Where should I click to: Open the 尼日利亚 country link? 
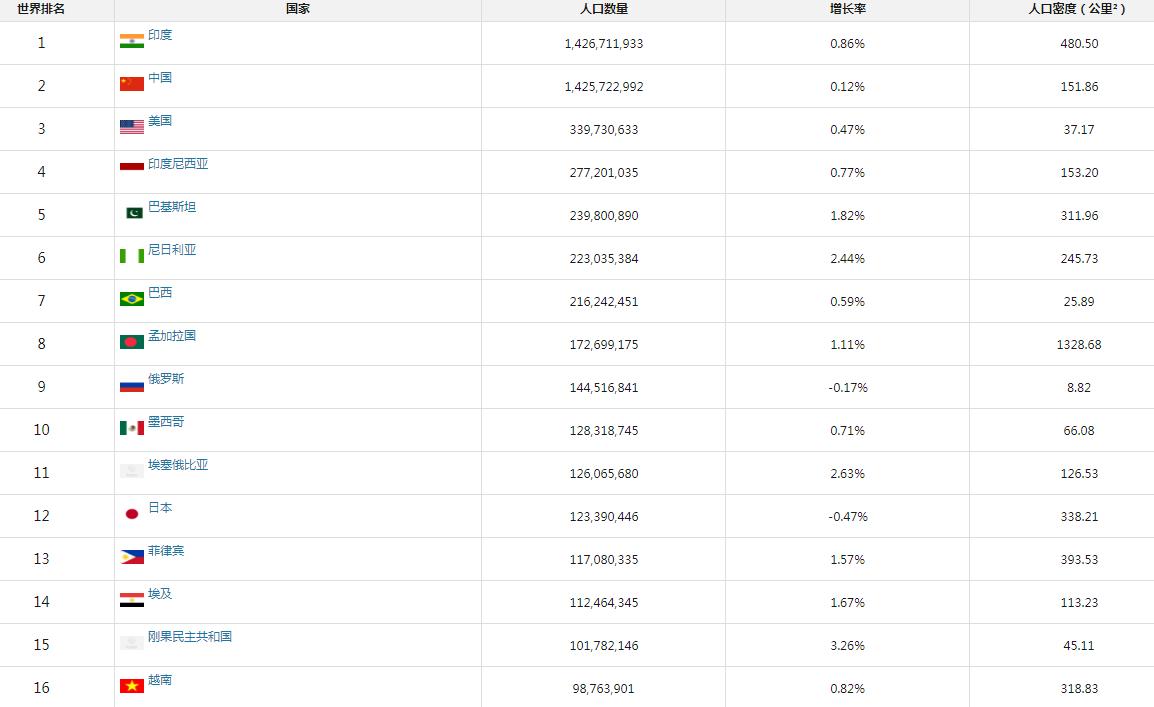pos(172,250)
